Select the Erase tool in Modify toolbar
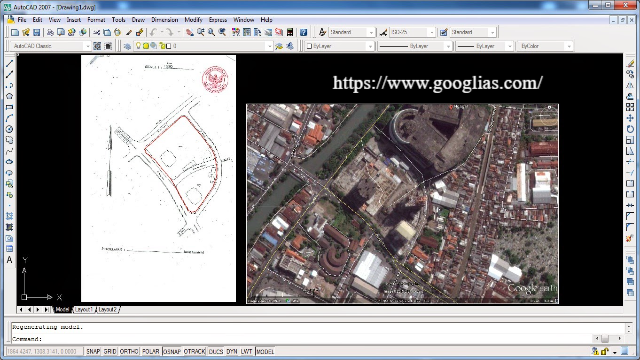This screenshot has height=360, width=640. [x=630, y=63]
